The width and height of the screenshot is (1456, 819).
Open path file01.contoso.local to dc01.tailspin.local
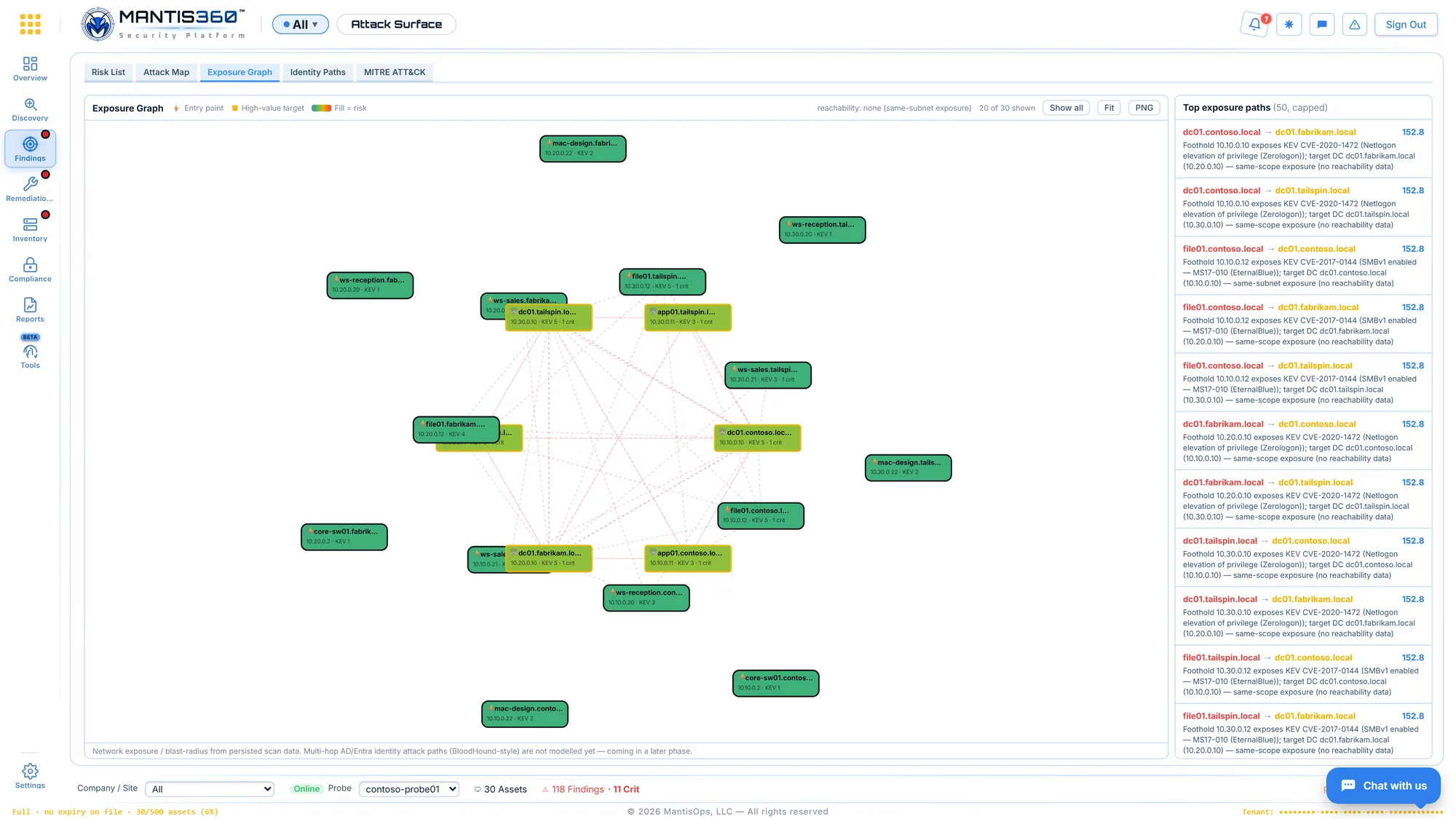[x=1303, y=382]
